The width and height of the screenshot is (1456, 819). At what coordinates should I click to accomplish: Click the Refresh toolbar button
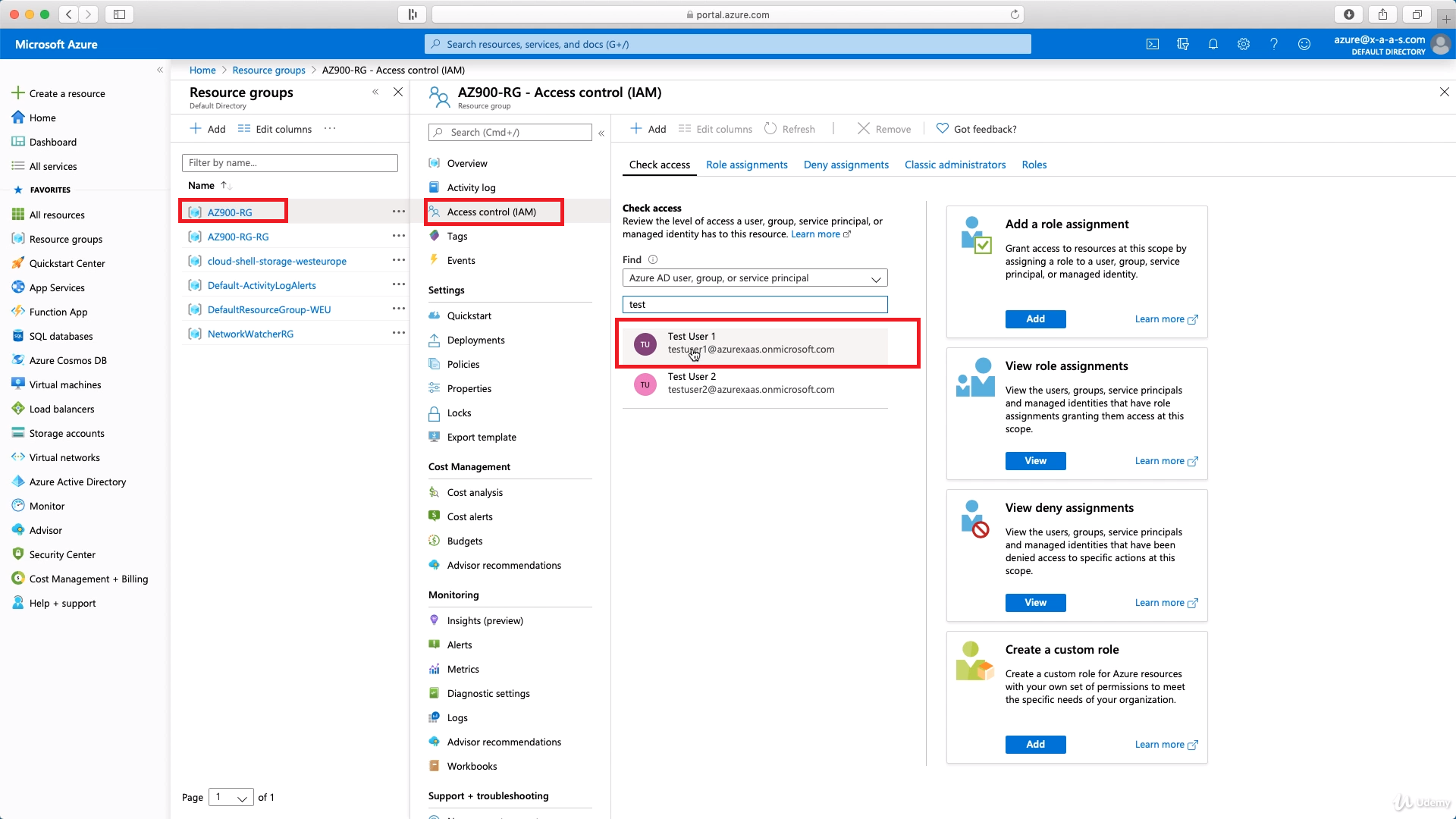(789, 129)
